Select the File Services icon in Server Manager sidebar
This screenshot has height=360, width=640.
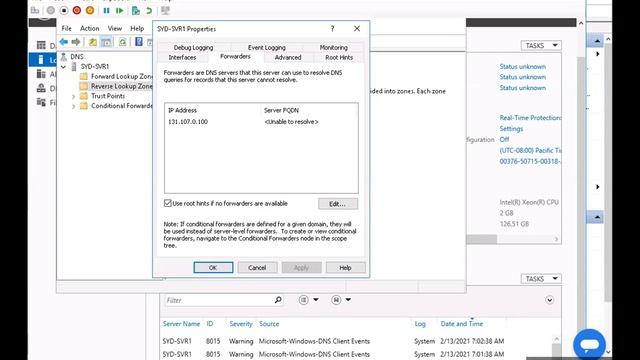pyautogui.click(x=41, y=102)
